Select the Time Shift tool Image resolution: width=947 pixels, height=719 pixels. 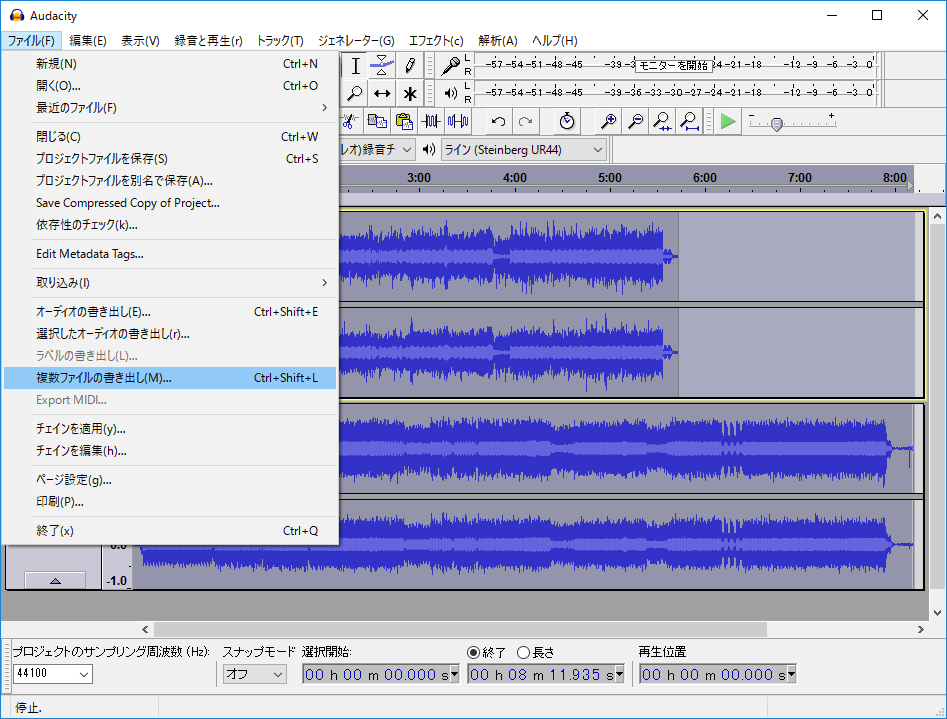point(381,93)
